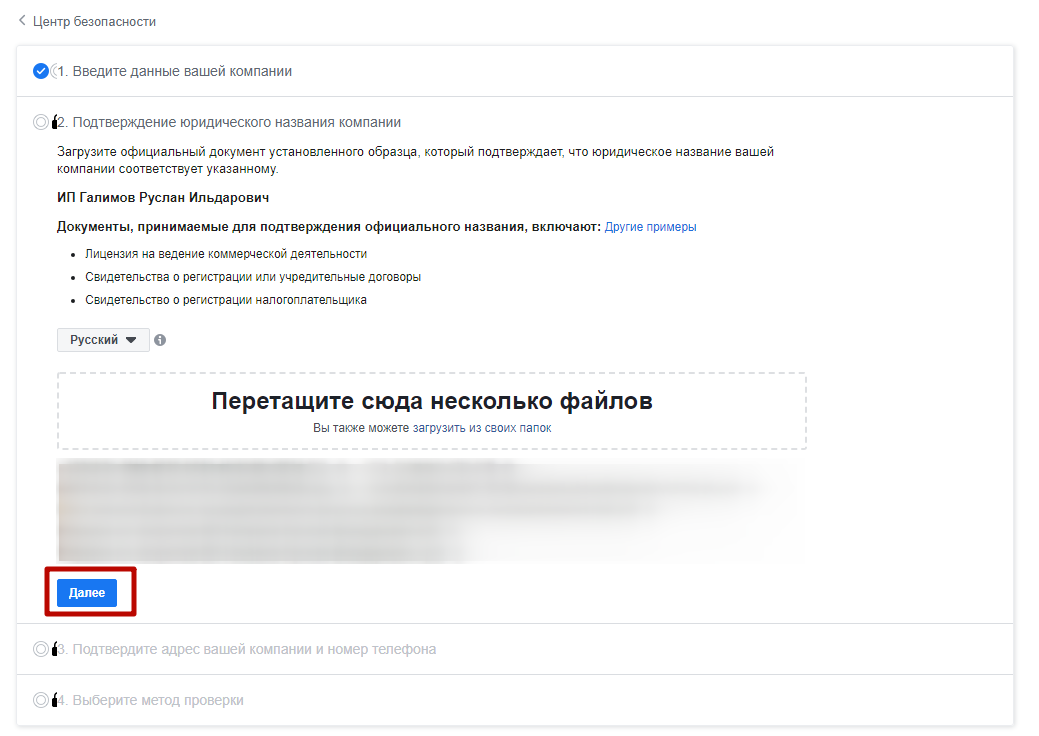This screenshot has height=736, width=1039.
Task: Select the radio indicator for Выберите метод проверки
Action: (x=41, y=700)
